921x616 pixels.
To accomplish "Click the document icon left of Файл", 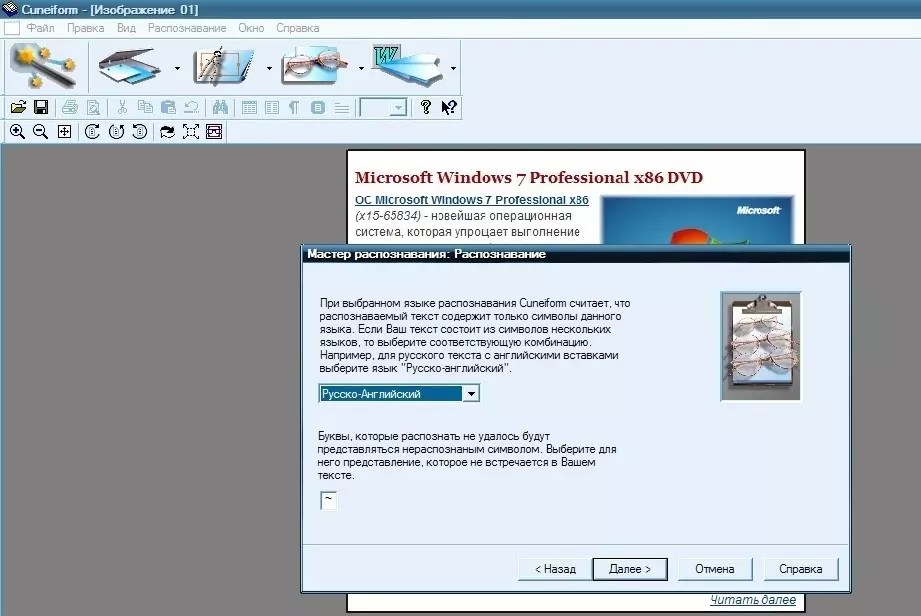I will [12, 28].
